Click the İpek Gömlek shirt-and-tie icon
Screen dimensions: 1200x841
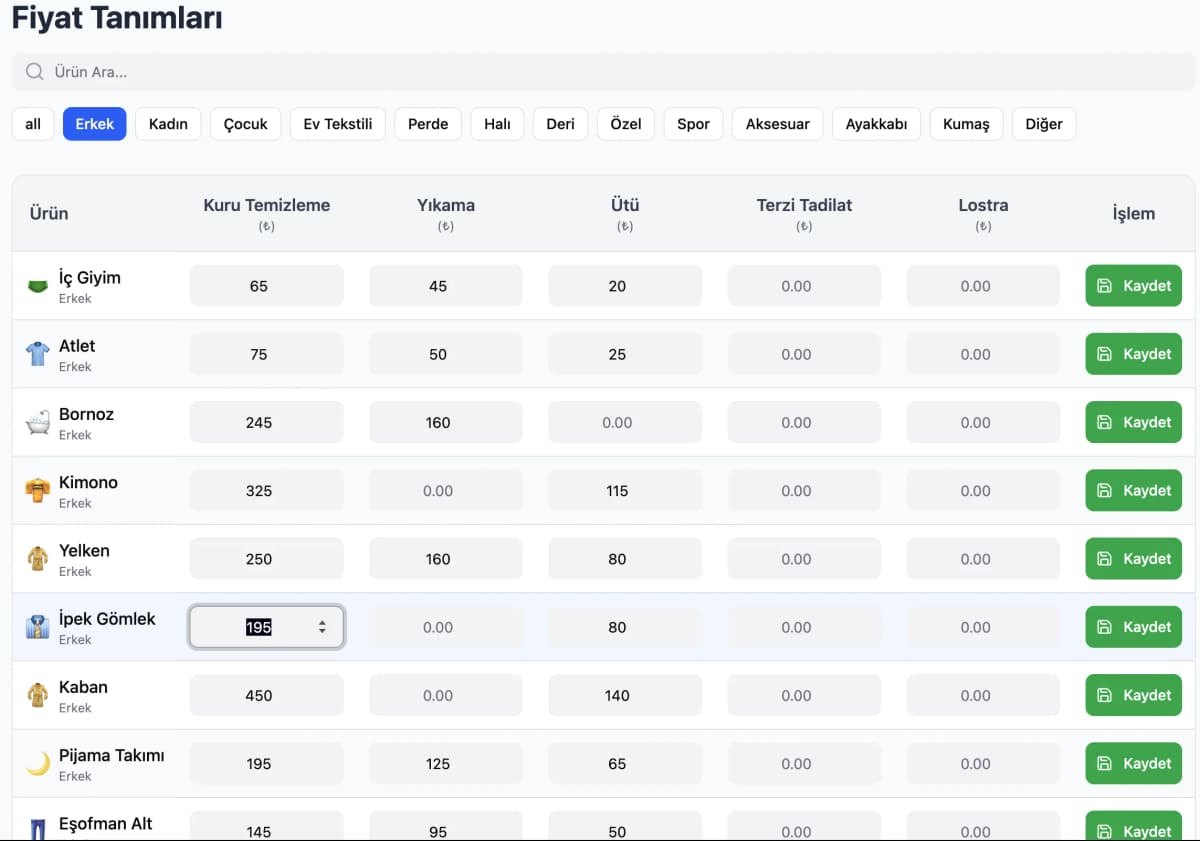point(37,627)
